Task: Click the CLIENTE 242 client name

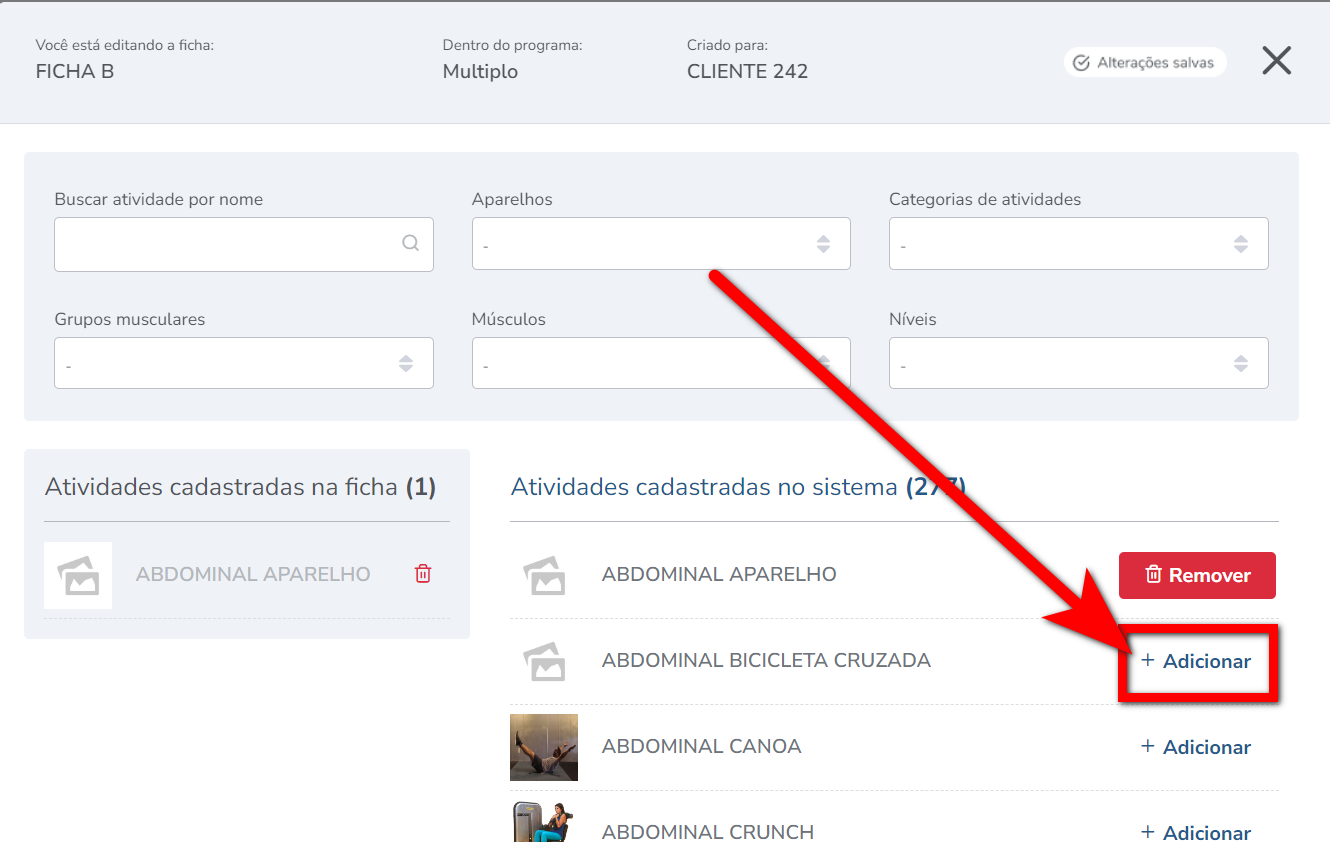Action: (747, 71)
